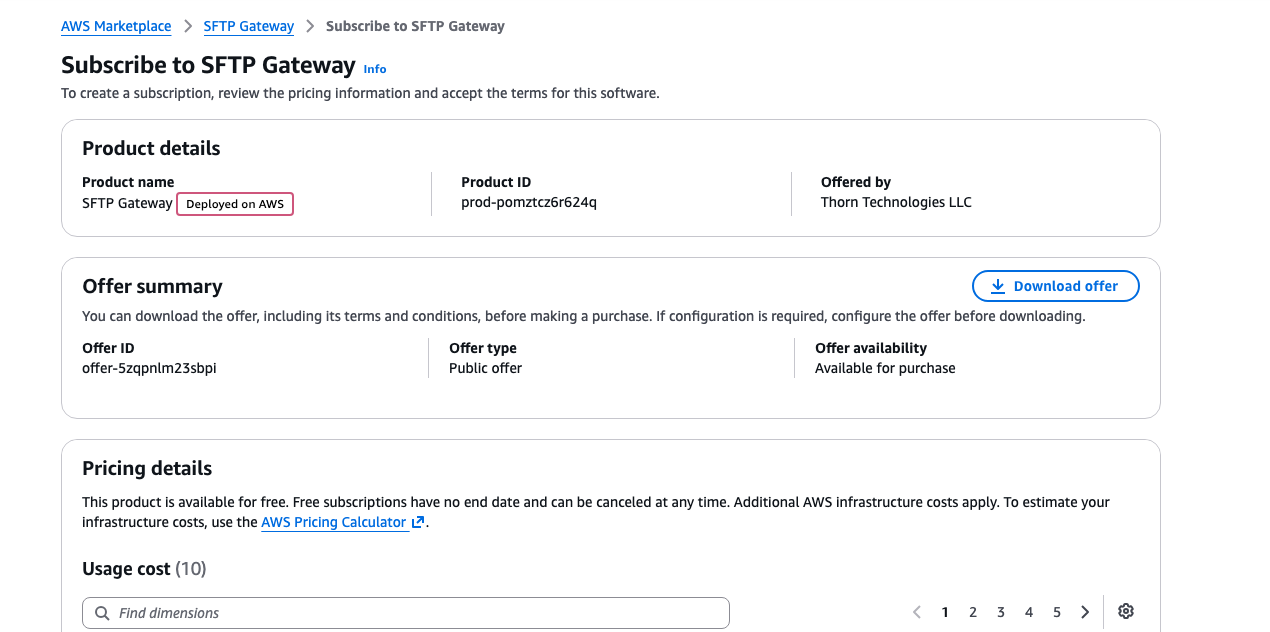The height and width of the screenshot is (632, 1270).
Task: Go to previous page of usage cost
Action: 916,612
